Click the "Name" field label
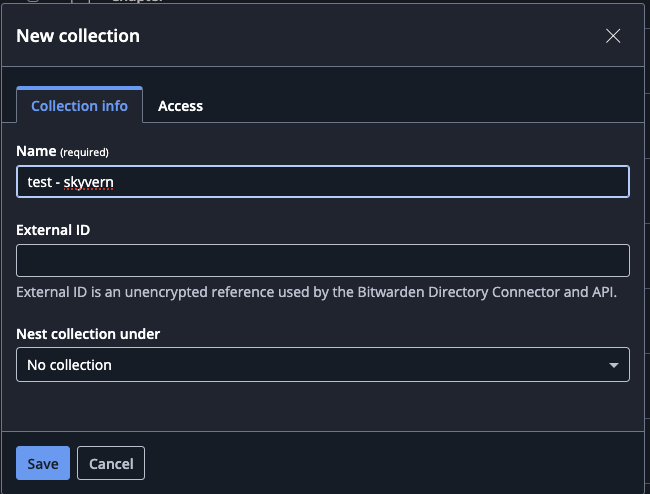 pyautogui.click(x=35, y=151)
